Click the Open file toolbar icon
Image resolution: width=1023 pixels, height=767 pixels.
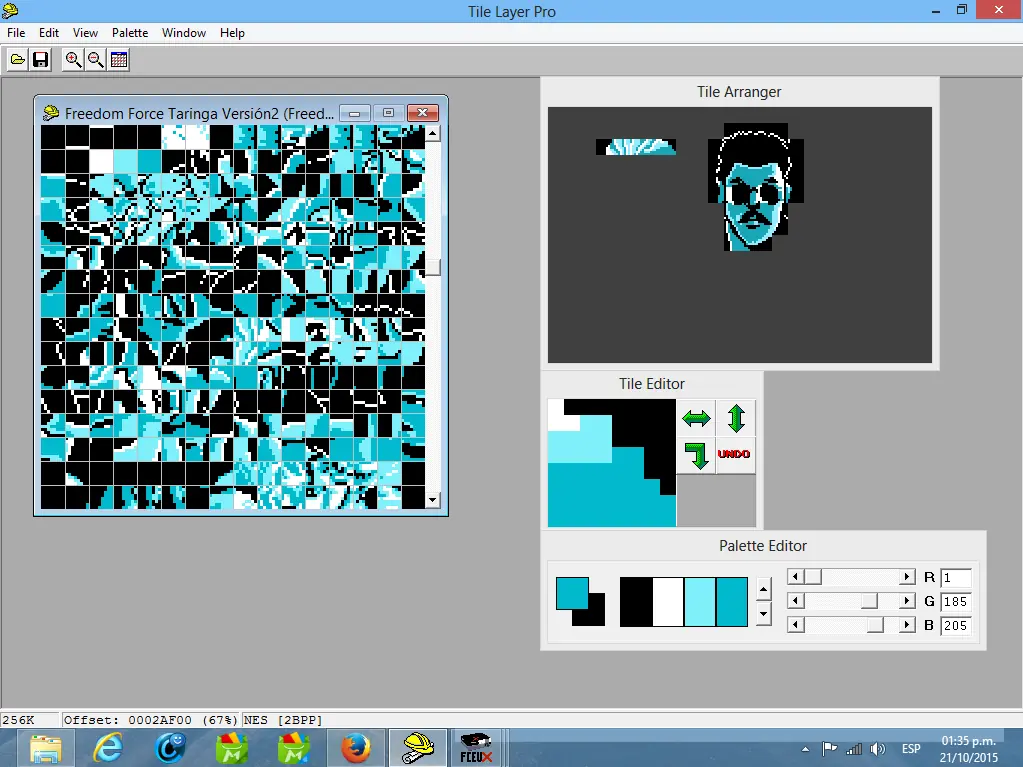[x=18, y=60]
